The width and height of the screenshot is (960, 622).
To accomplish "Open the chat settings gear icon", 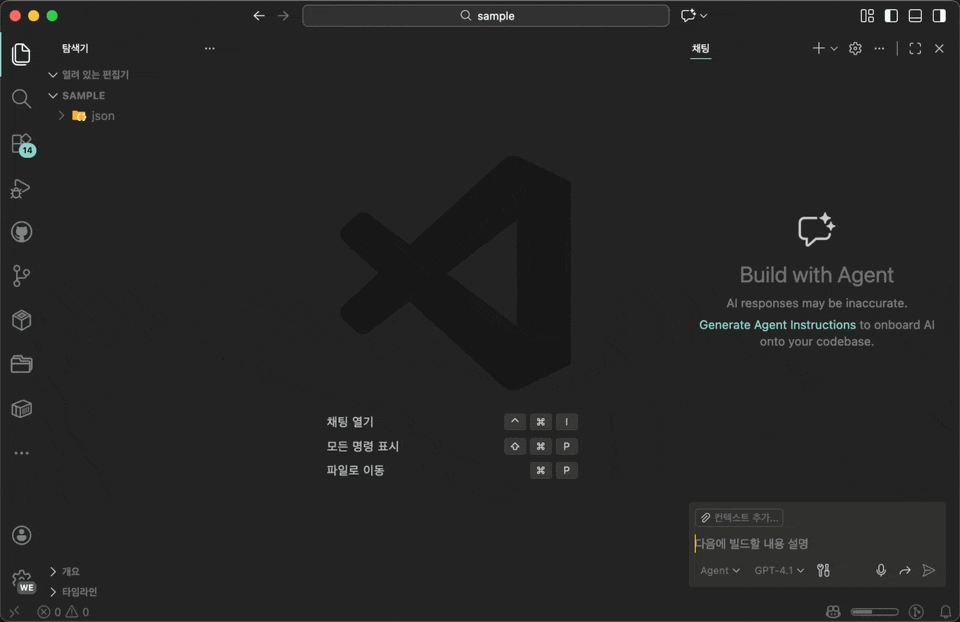I will tap(855, 48).
